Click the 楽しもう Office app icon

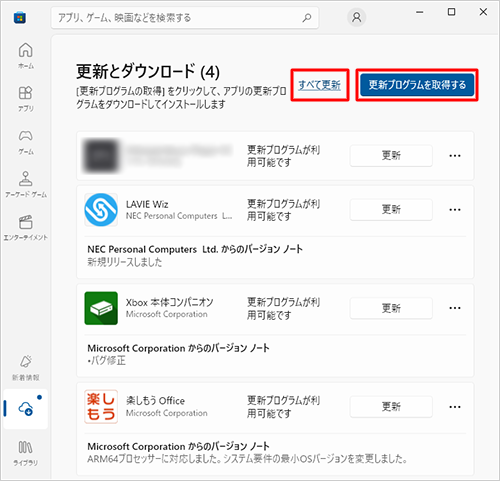tap(101, 406)
